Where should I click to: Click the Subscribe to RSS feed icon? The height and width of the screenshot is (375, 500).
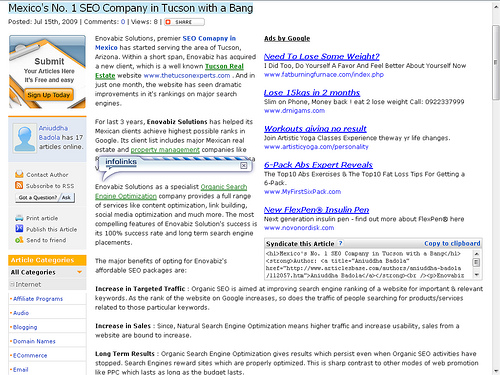coord(19,185)
